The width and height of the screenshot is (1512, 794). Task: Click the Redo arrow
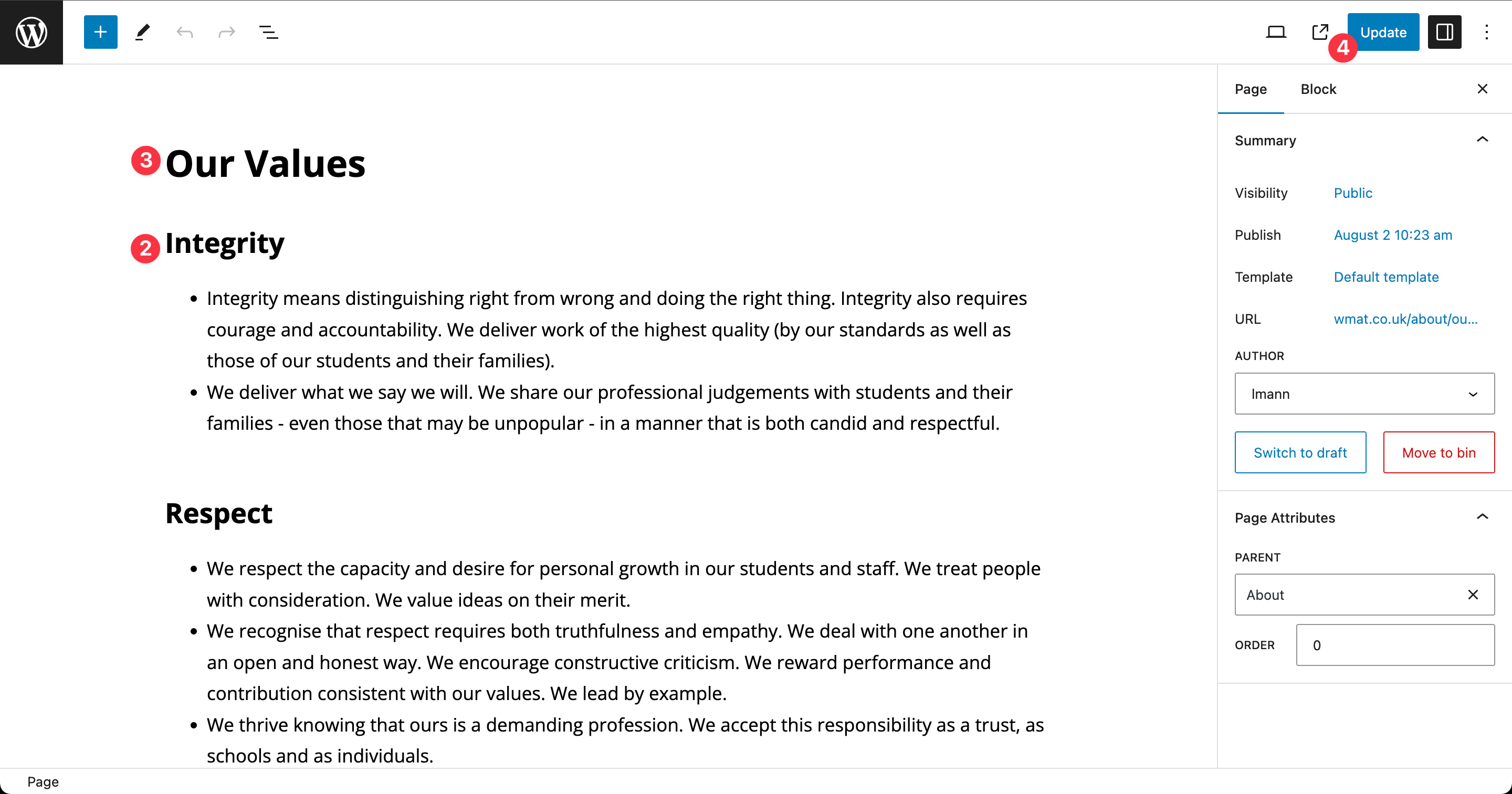click(227, 33)
